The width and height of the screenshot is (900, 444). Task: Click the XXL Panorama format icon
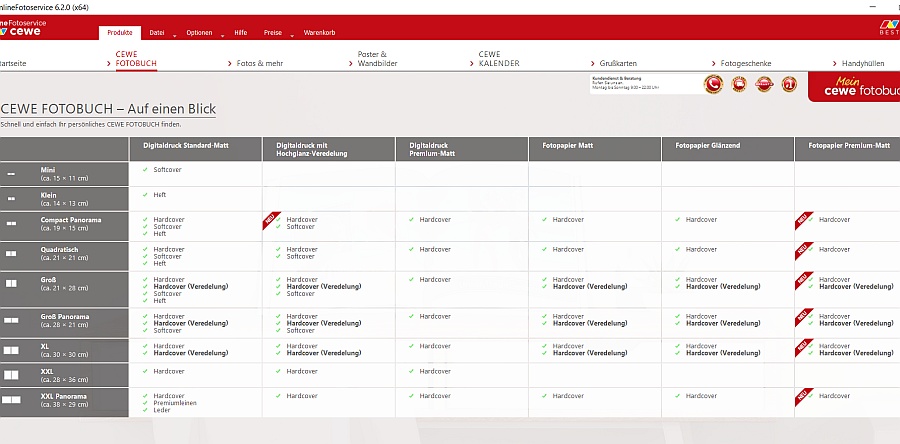[11, 400]
